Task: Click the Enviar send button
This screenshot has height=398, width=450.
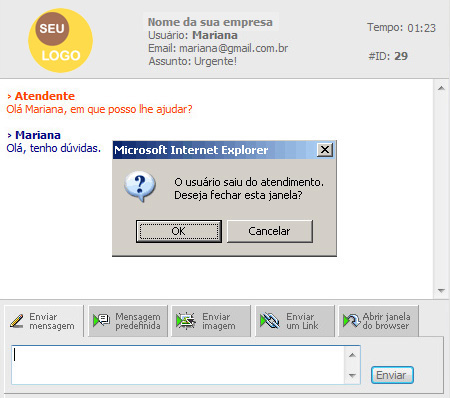Action: click(392, 375)
